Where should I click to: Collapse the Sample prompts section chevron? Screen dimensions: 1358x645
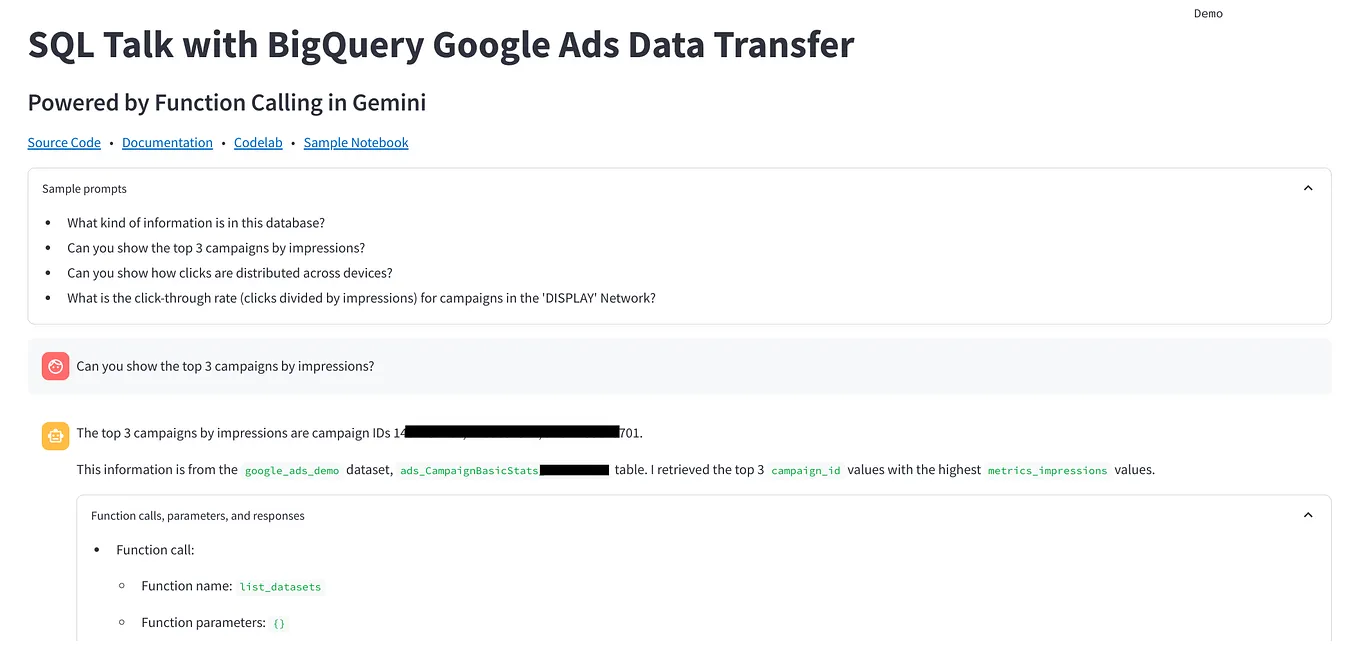(x=1307, y=188)
